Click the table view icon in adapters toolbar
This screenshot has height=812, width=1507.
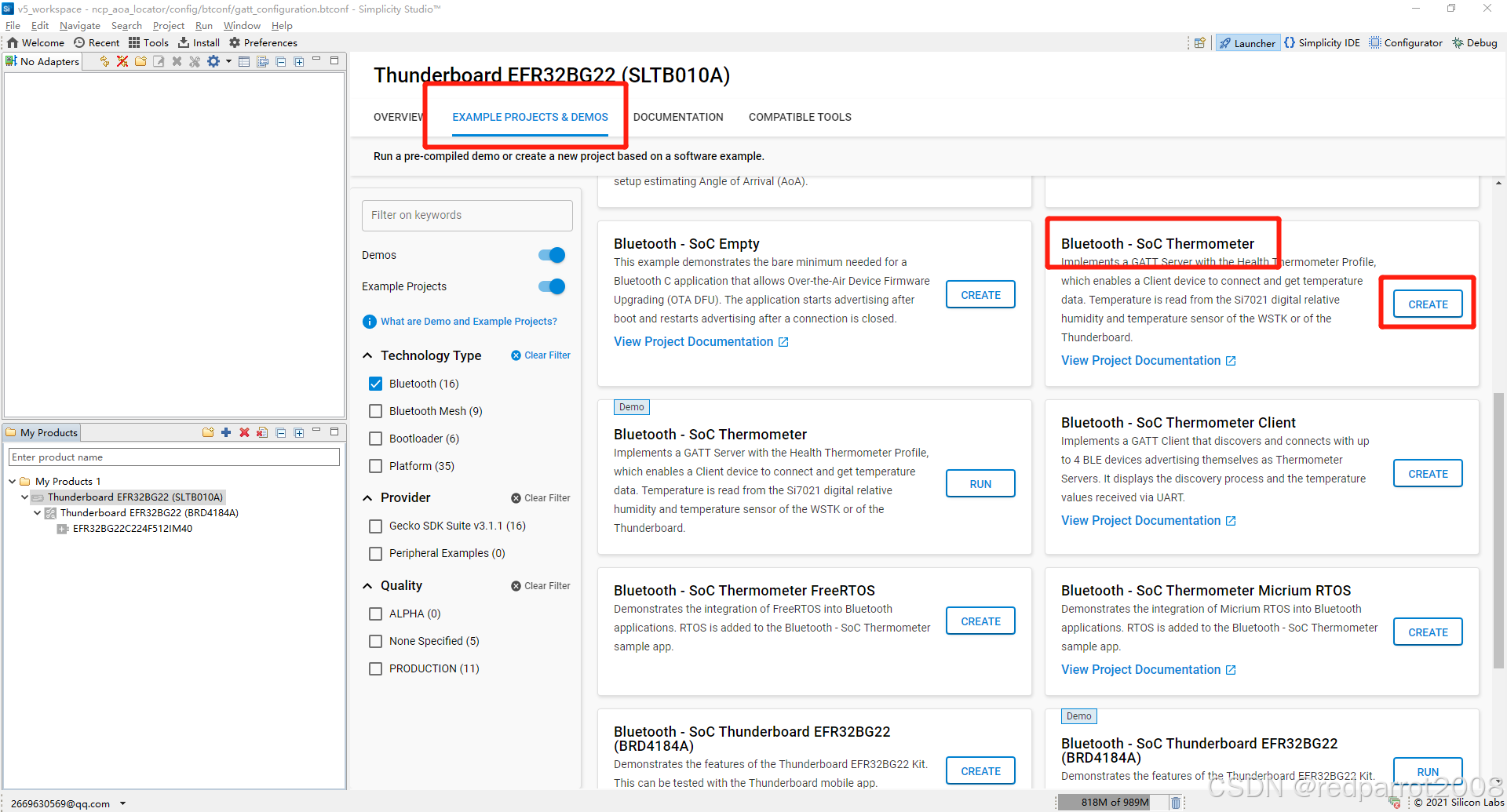click(x=244, y=61)
